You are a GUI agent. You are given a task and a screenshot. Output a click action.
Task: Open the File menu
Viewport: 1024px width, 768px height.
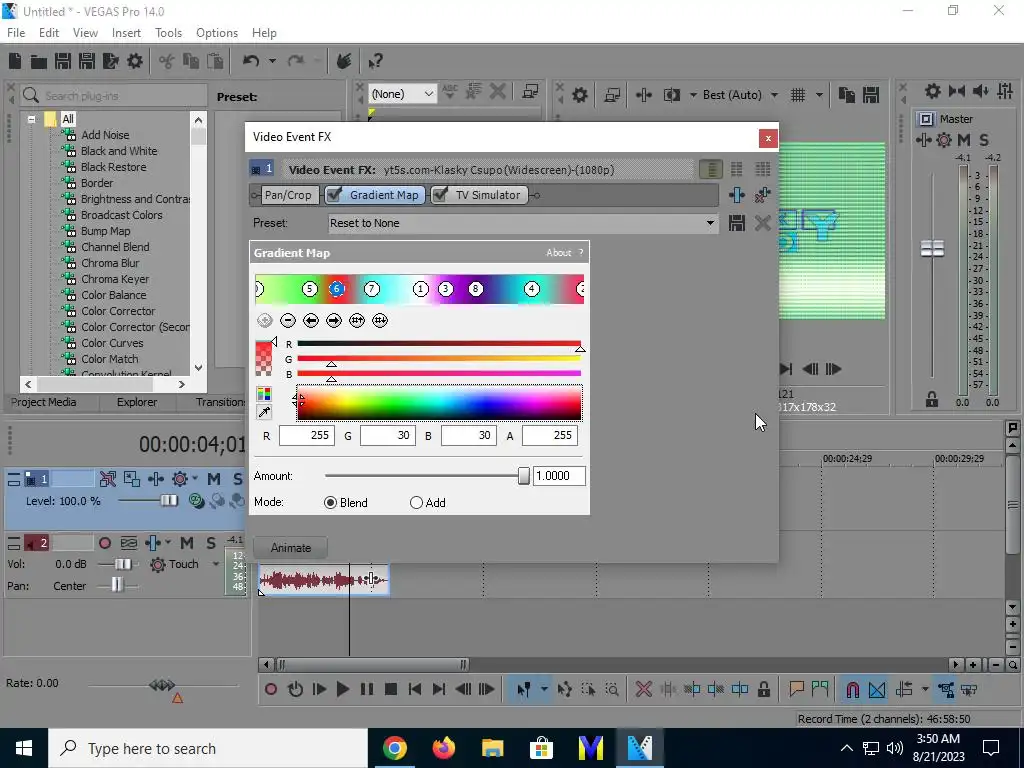click(16, 33)
